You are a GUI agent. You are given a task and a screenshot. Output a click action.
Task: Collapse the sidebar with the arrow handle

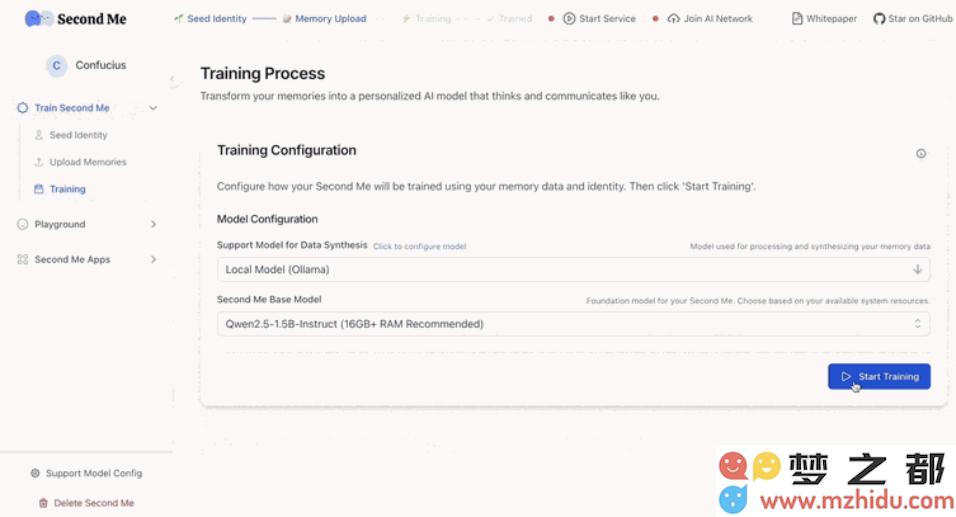(x=173, y=79)
